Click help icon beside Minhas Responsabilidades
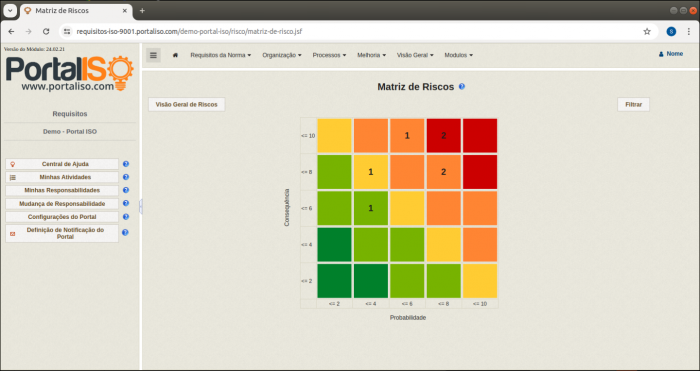 (125, 190)
